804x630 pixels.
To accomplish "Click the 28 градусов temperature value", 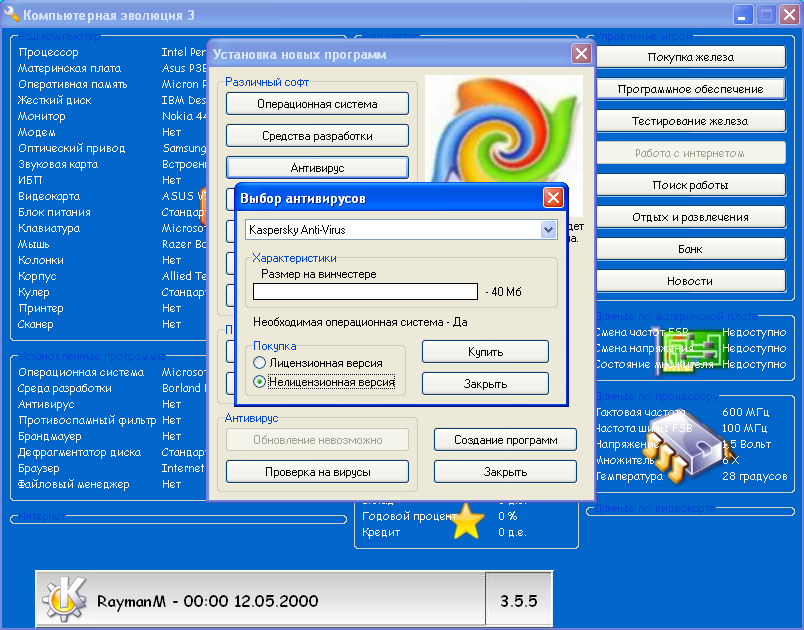I will (x=755, y=476).
